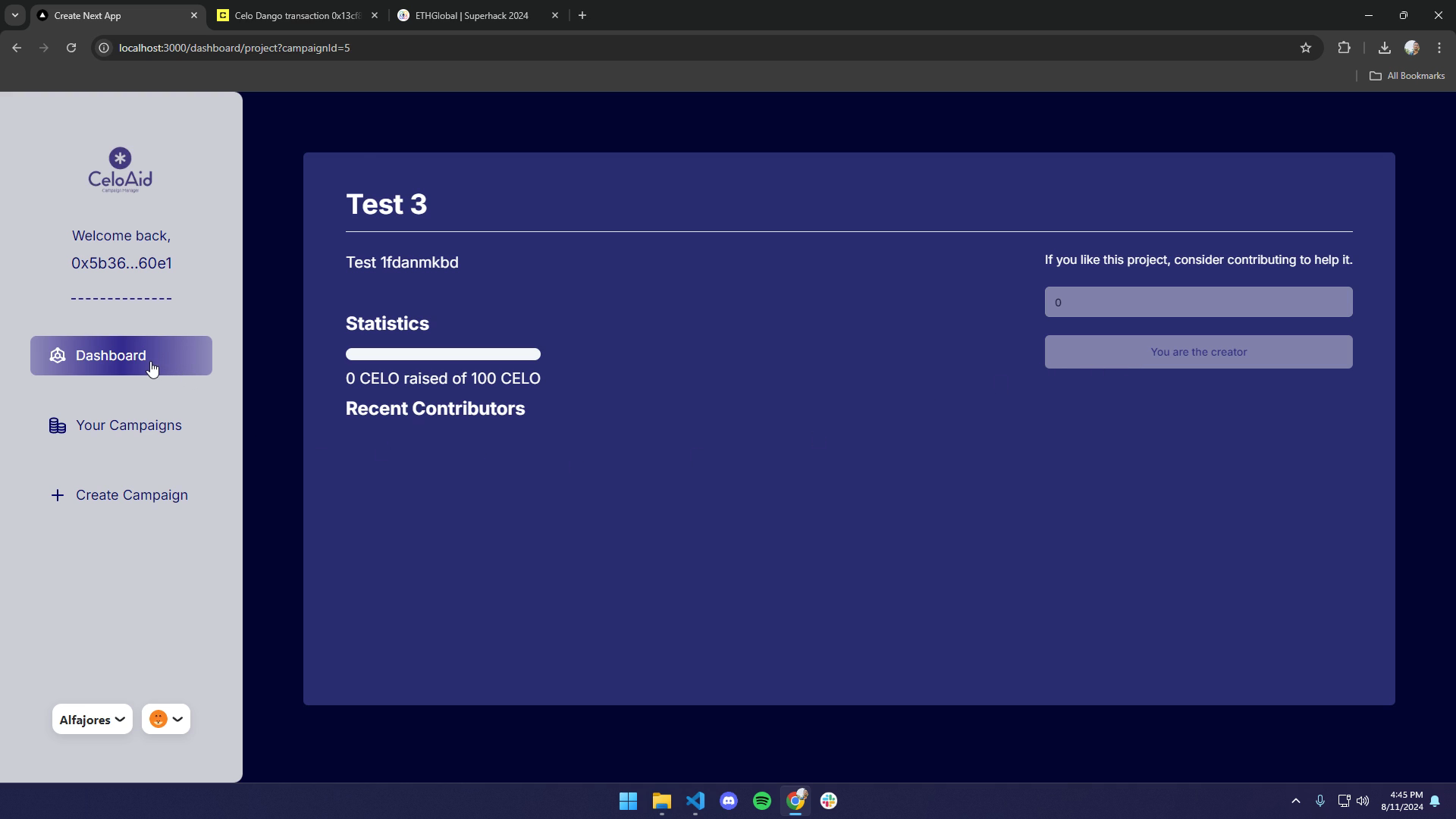Click the microphone icon in system tray
Viewport: 1456px width, 819px height.
pyautogui.click(x=1320, y=801)
